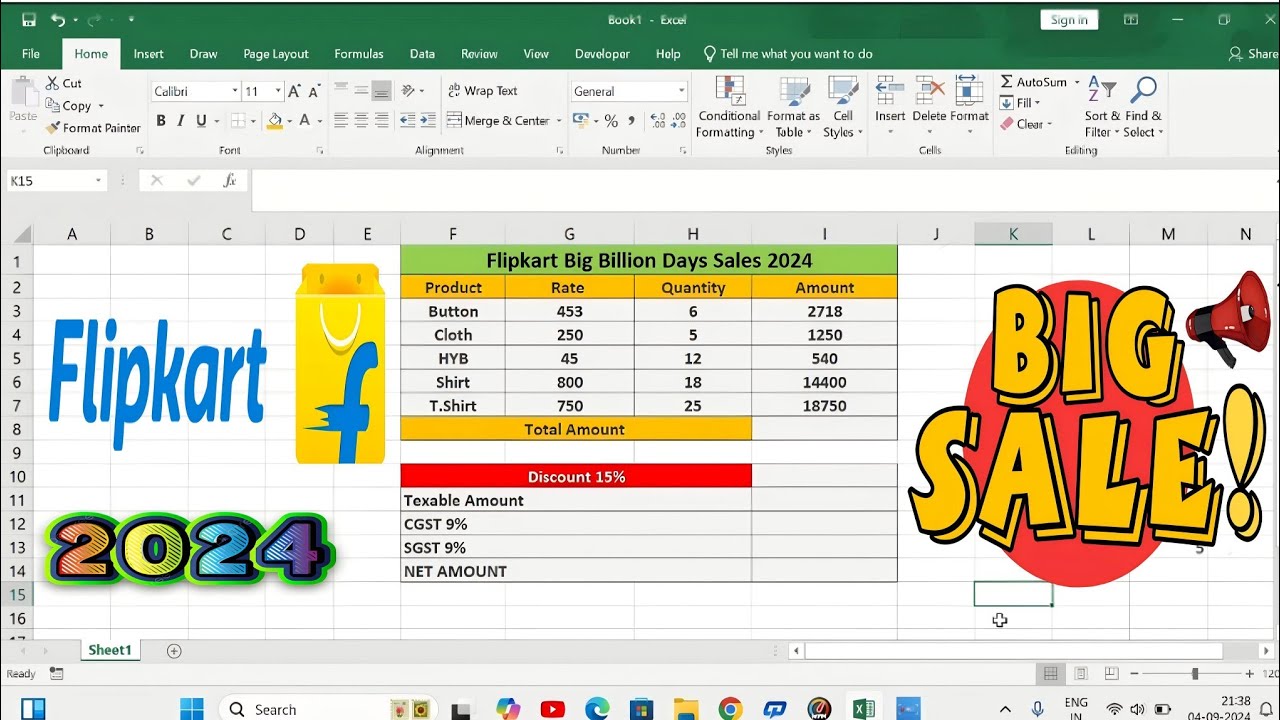Toggle Wrap Text
1280x720 pixels.
click(482, 91)
